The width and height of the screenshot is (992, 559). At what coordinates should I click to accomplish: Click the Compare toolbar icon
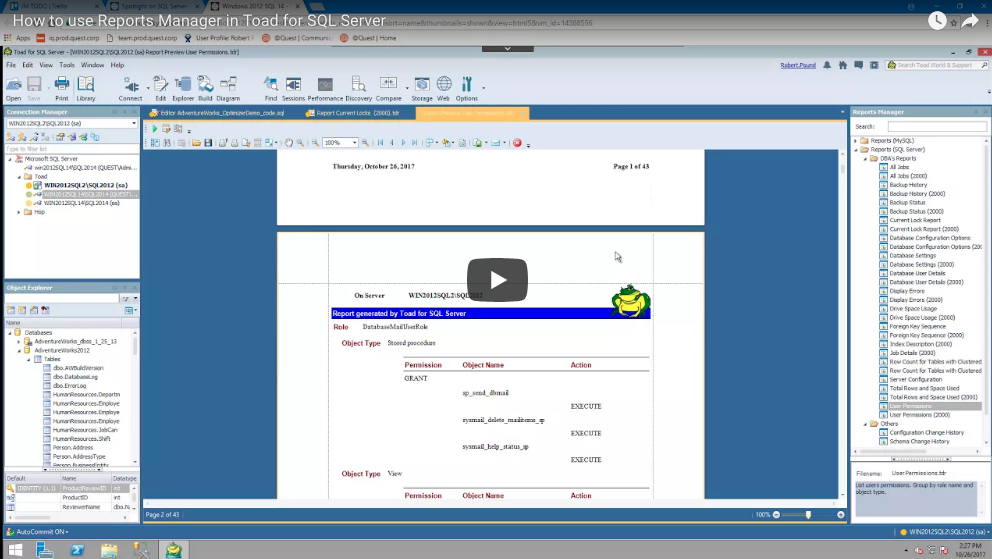(388, 88)
